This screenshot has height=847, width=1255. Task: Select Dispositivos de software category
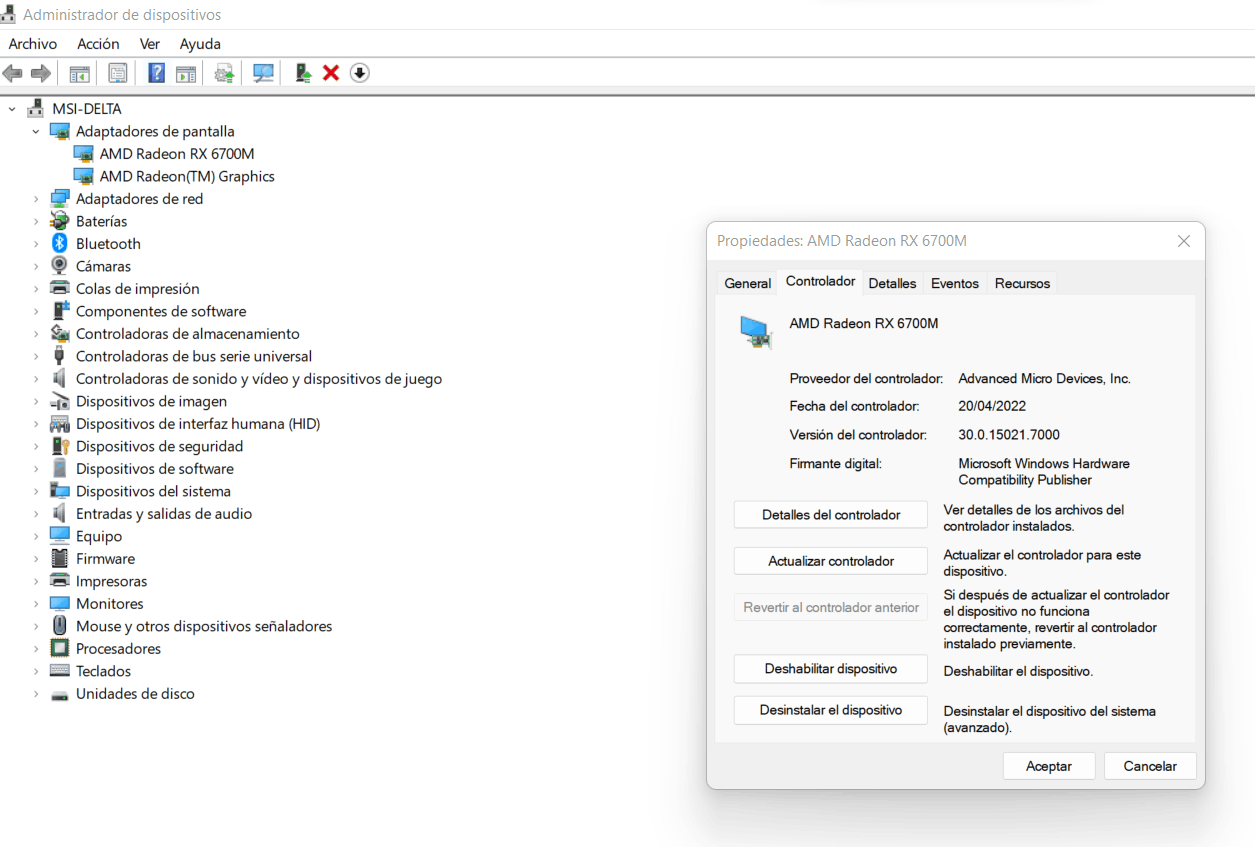coord(155,469)
